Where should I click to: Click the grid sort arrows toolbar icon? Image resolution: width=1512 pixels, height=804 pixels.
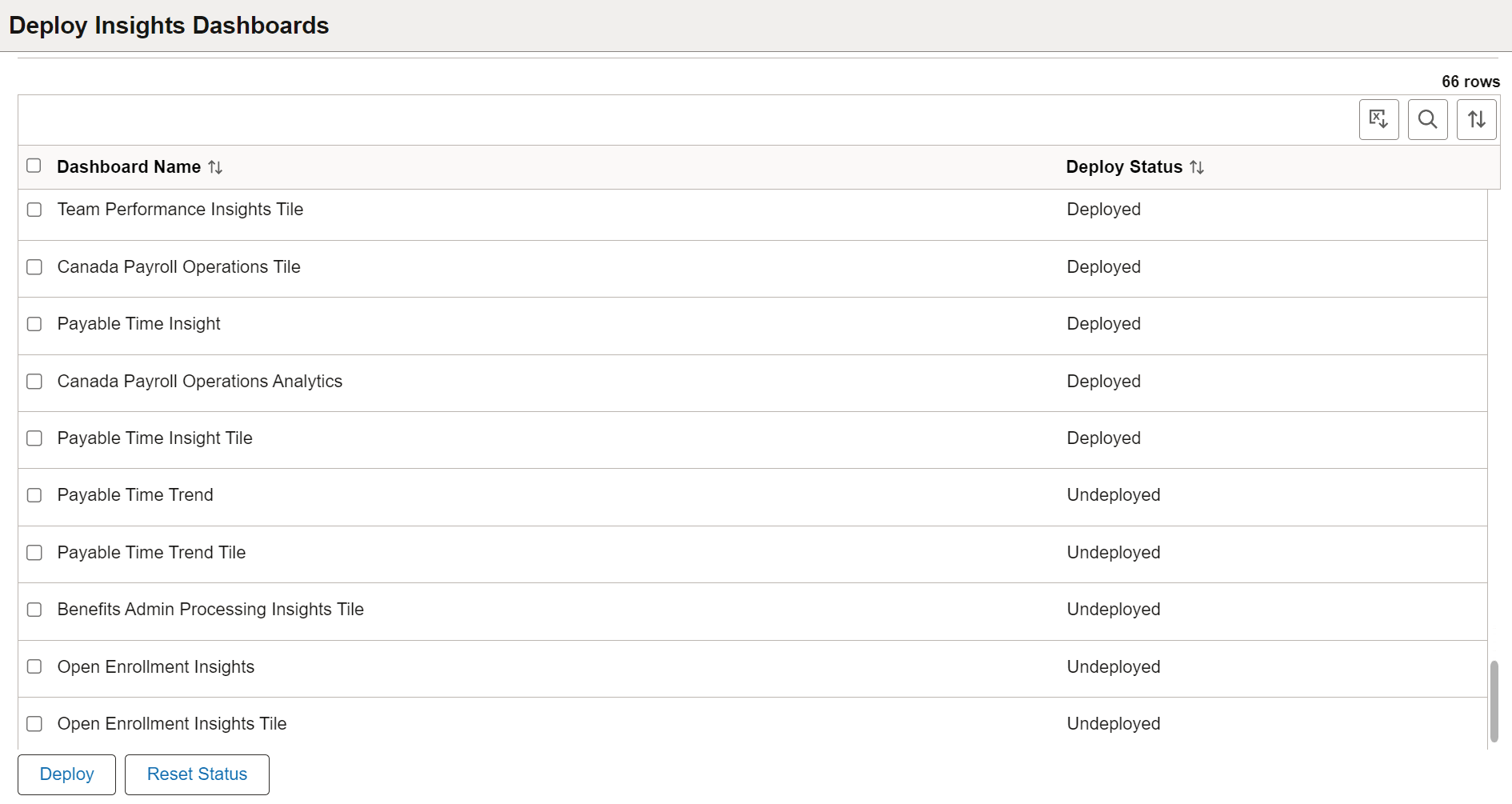coord(1476,119)
